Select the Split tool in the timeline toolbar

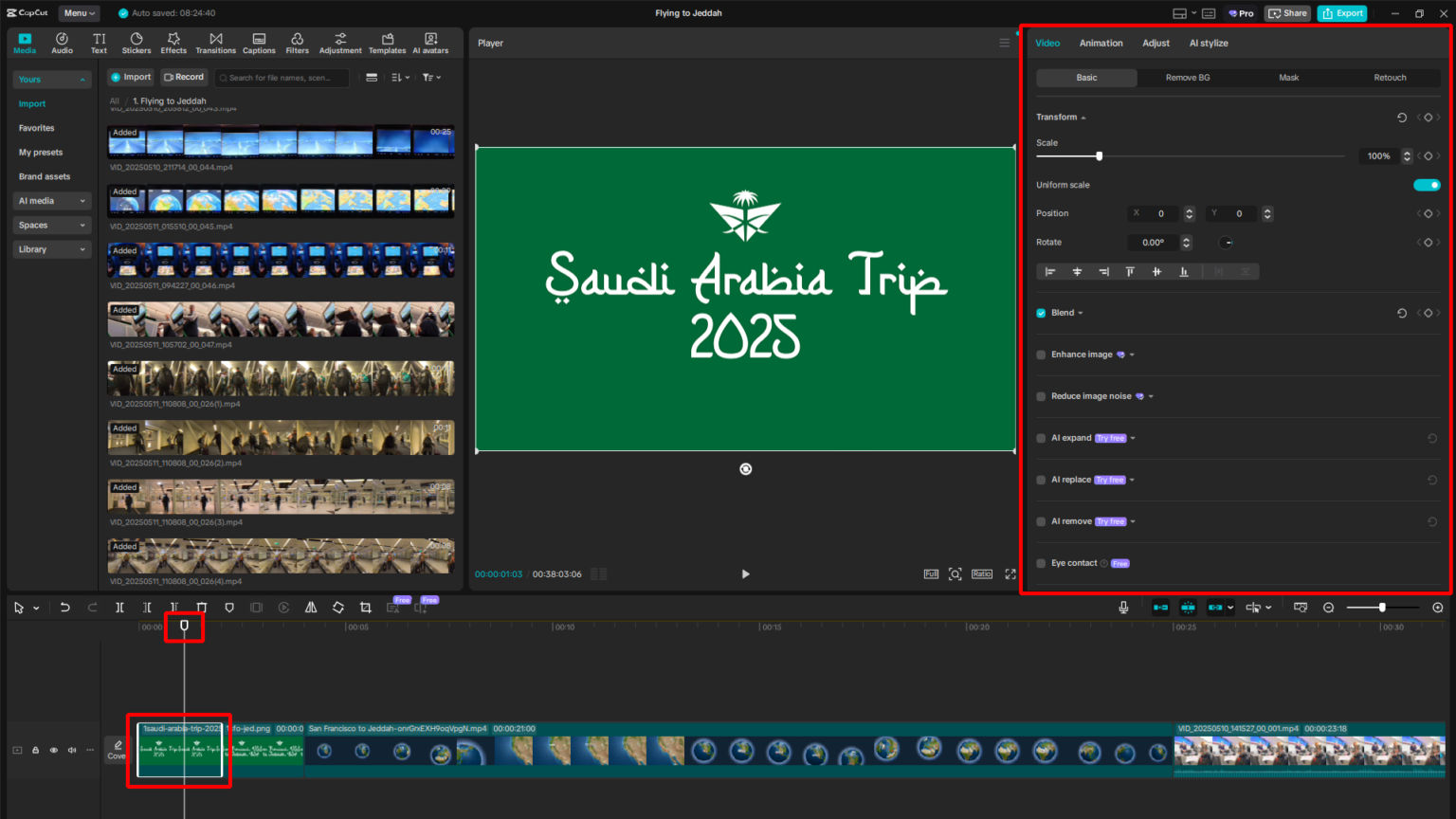click(x=119, y=607)
